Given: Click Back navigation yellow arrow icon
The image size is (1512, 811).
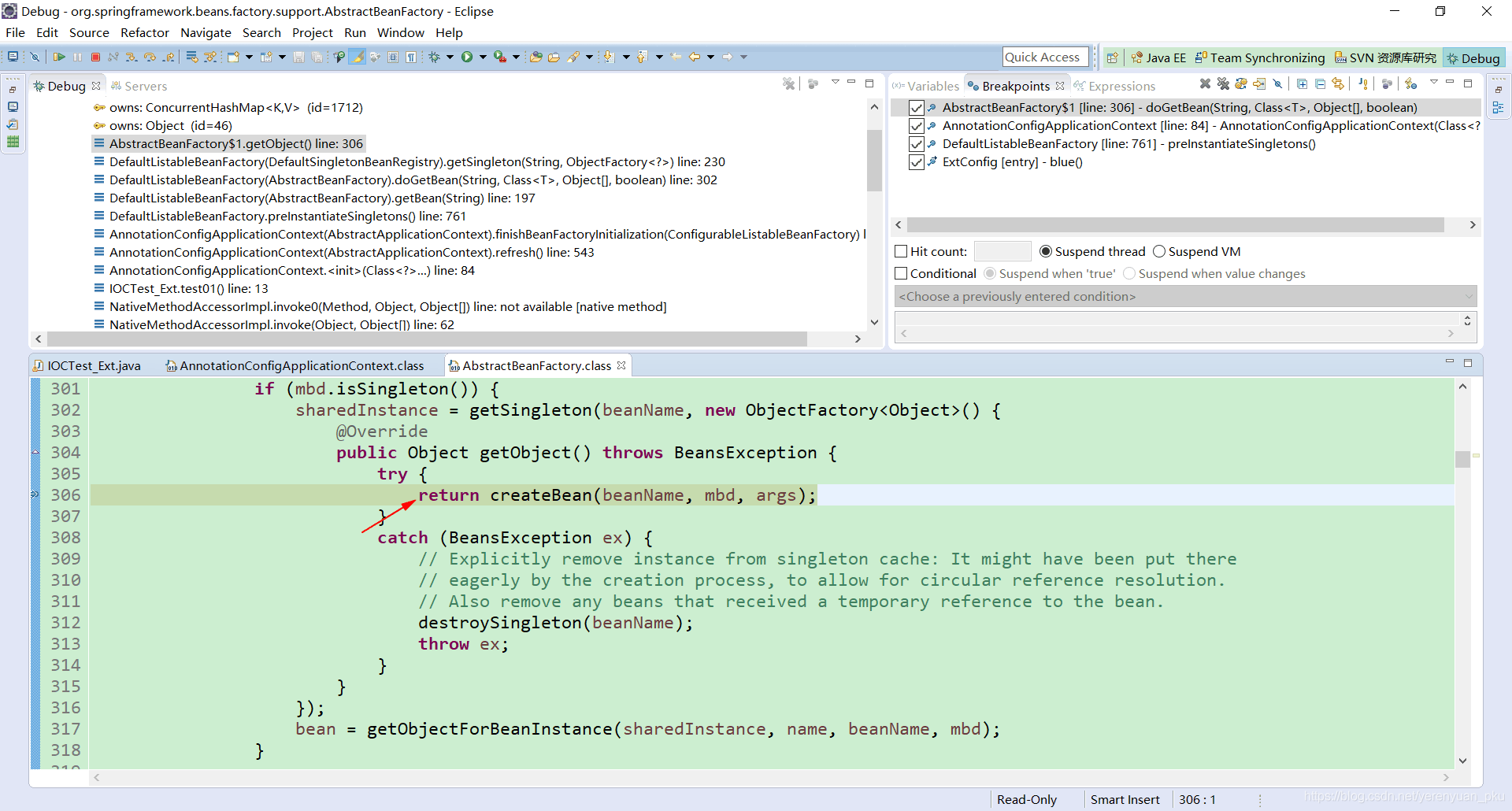Looking at the screenshot, I should pos(695,57).
